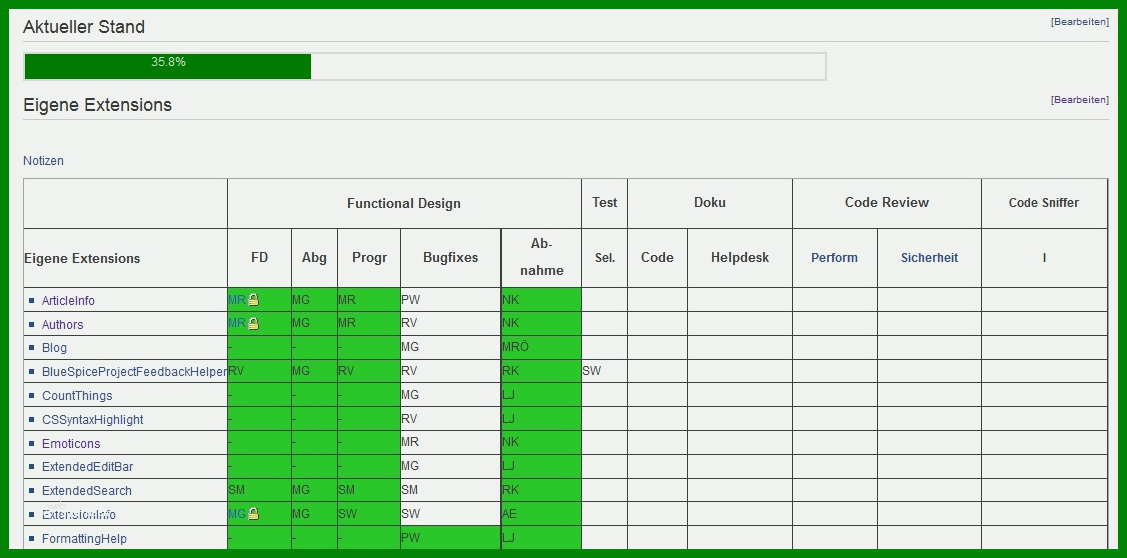
Task: Open the BlueSpiceProjectFeedbackHelper link
Action: pyautogui.click(x=134, y=372)
